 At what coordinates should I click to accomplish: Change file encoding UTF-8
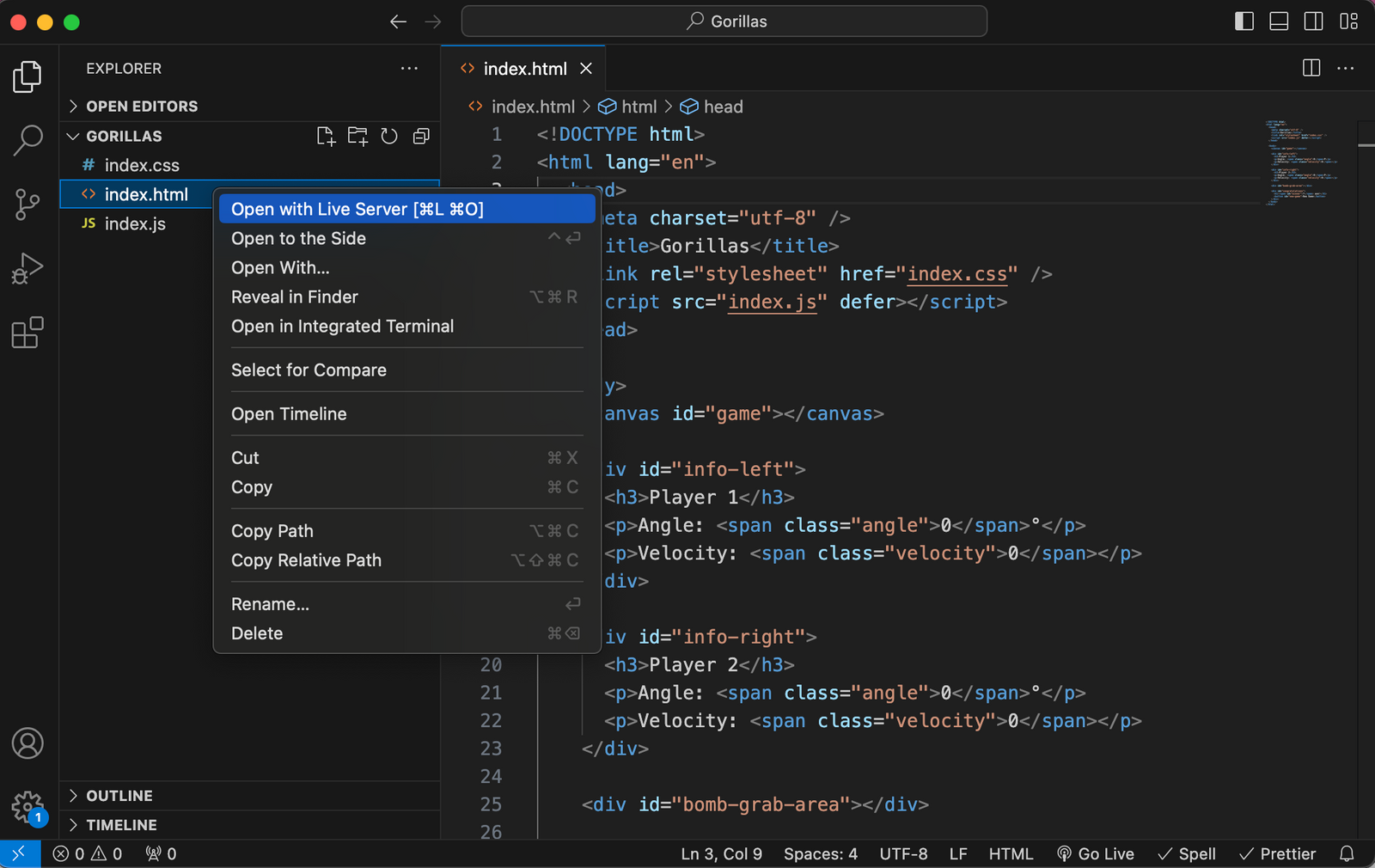click(903, 853)
